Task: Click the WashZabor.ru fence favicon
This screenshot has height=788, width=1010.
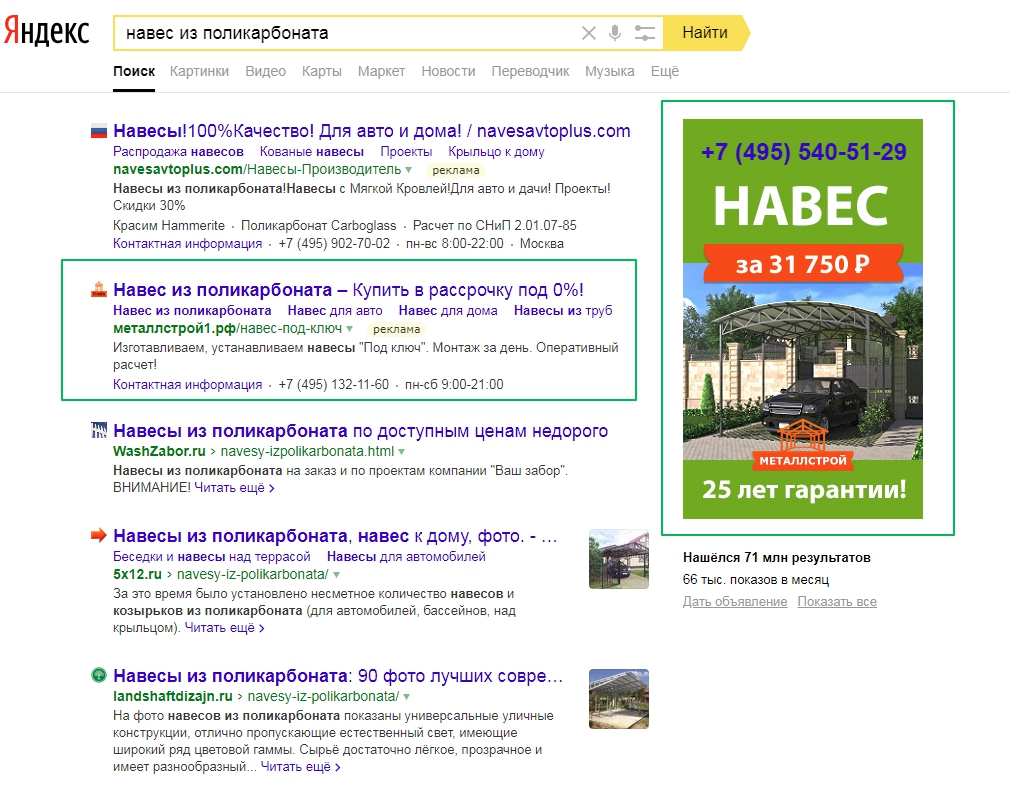Action: [99, 430]
